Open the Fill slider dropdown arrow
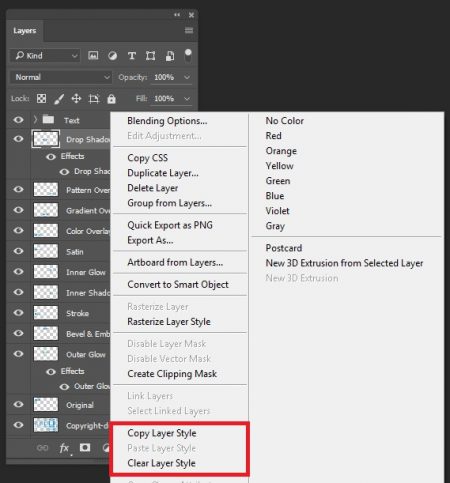 coord(187,99)
